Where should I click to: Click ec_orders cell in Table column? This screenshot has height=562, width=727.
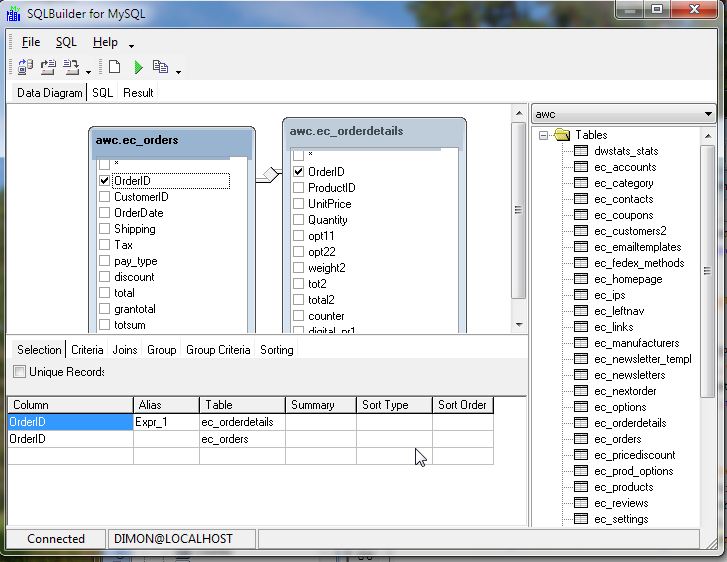(x=242, y=439)
